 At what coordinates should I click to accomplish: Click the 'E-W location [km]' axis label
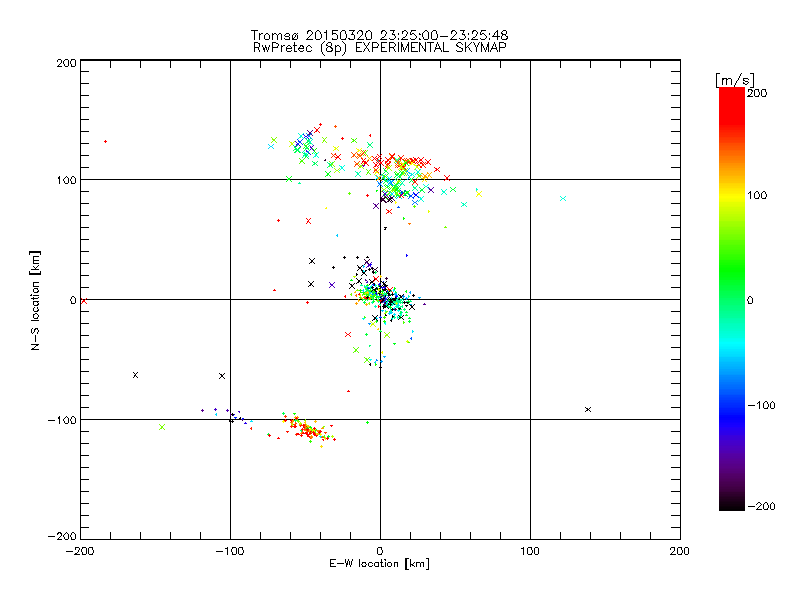pos(379,564)
